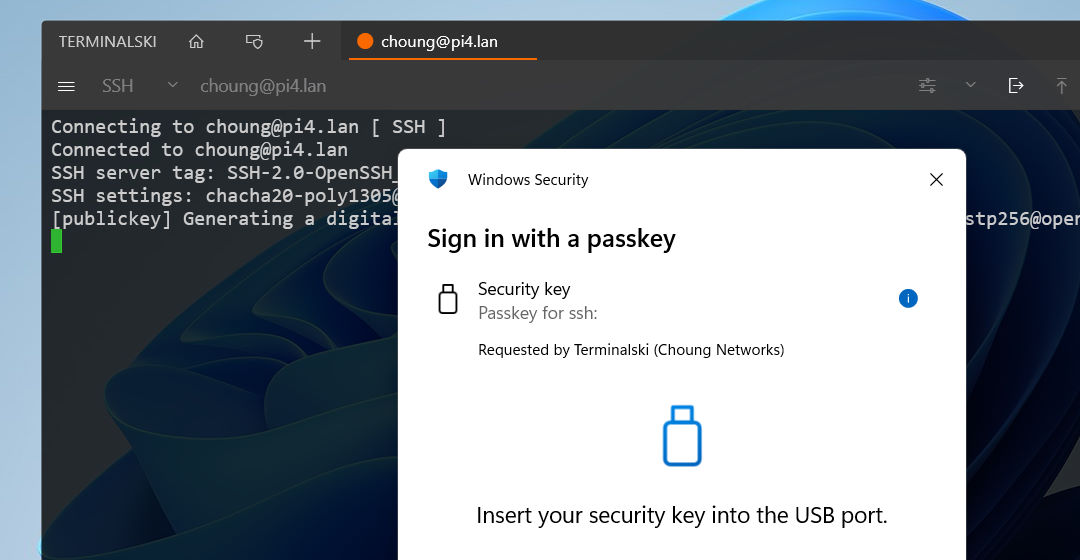
Task: Click the disconnect session icon
Action: click(x=1016, y=86)
